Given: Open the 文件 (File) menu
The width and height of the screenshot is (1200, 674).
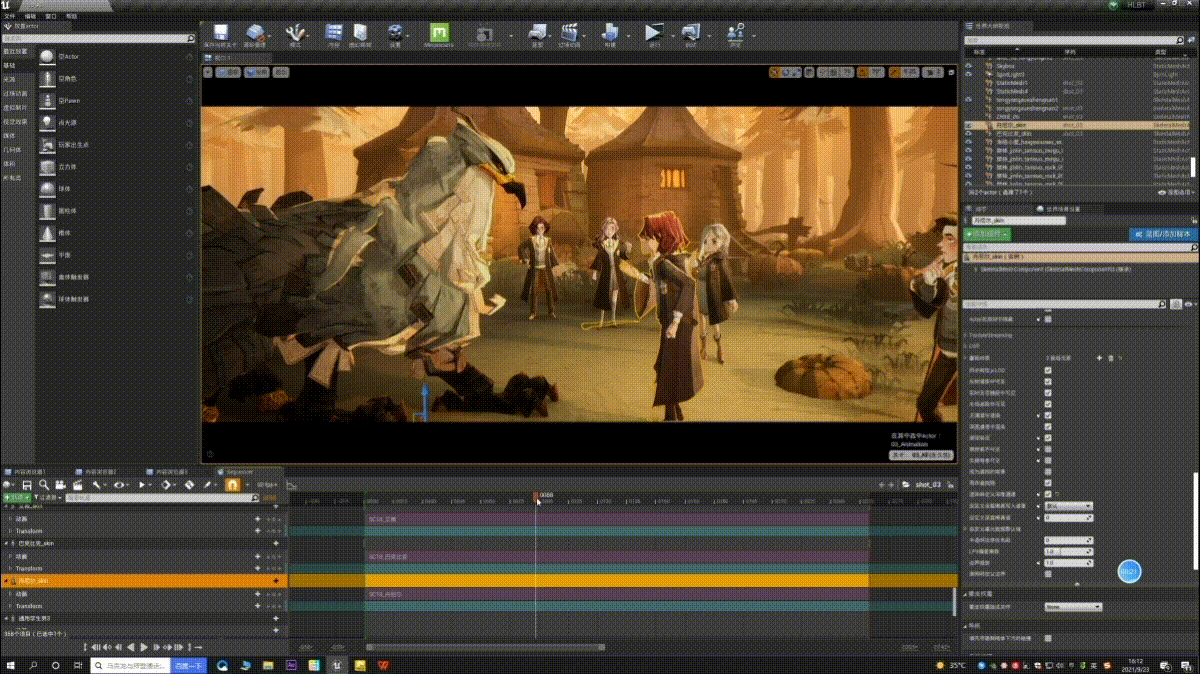Looking at the screenshot, I should [10, 17].
